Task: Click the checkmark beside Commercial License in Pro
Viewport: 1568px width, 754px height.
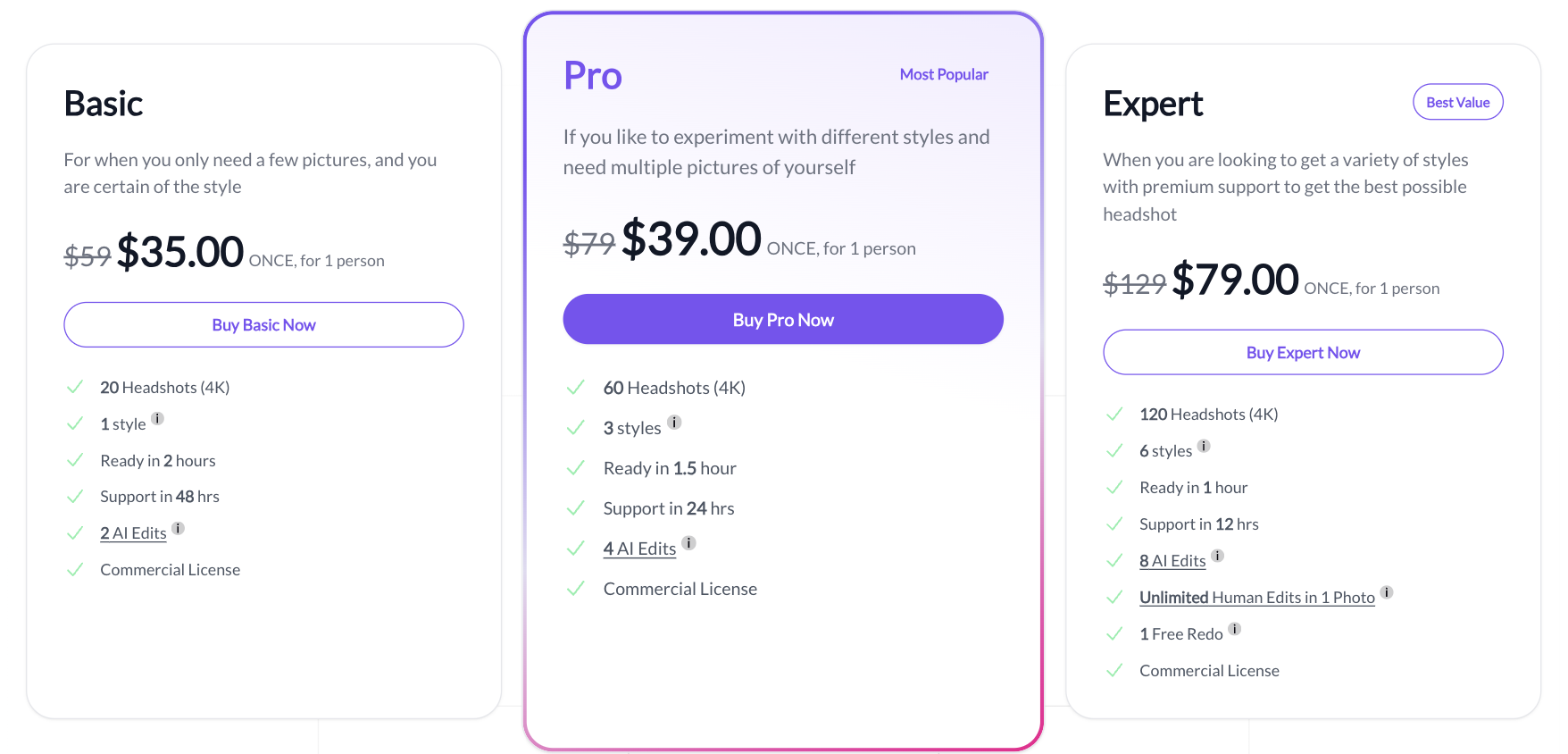Action: click(x=576, y=589)
